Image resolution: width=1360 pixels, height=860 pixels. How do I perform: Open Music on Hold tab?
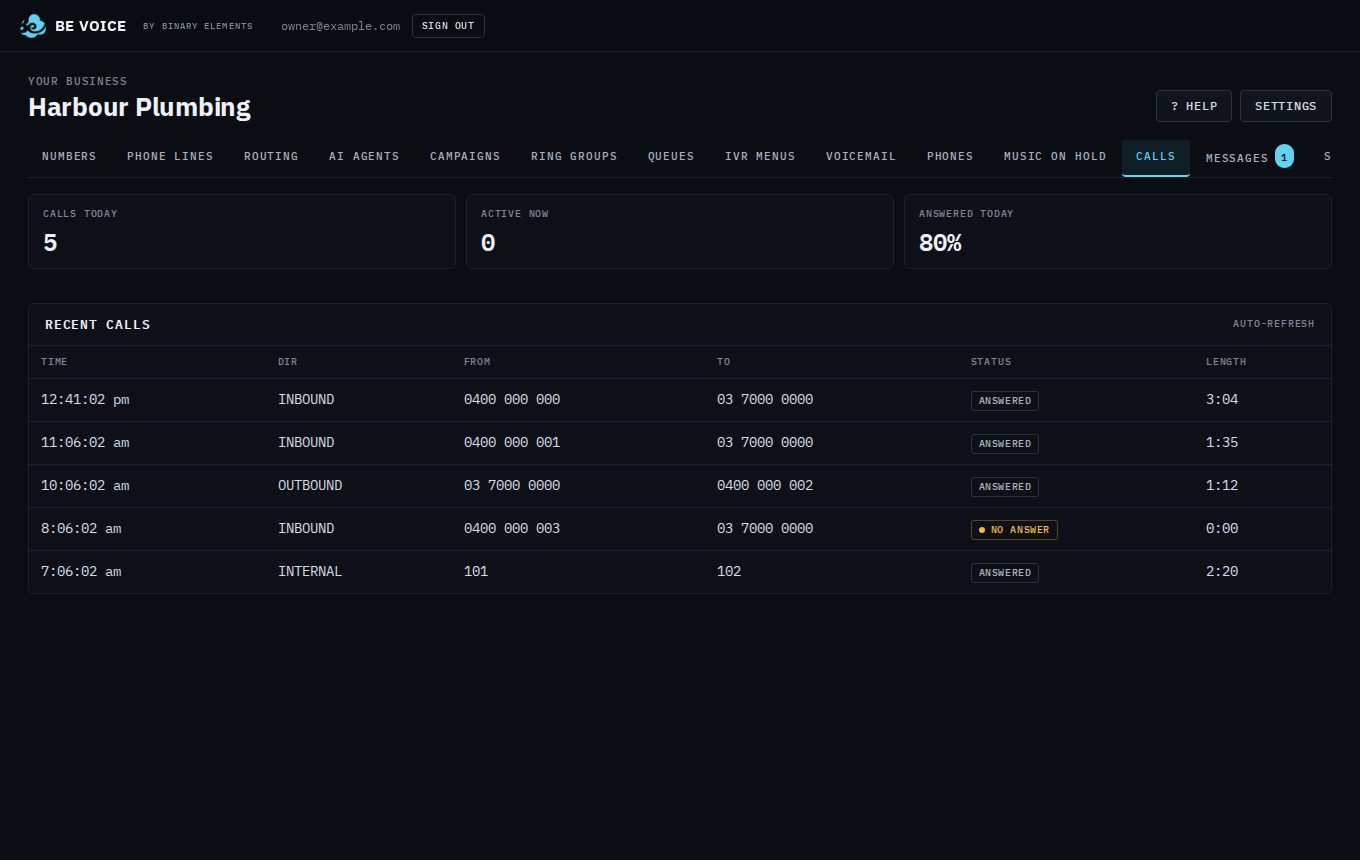pyautogui.click(x=1055, y=157)
